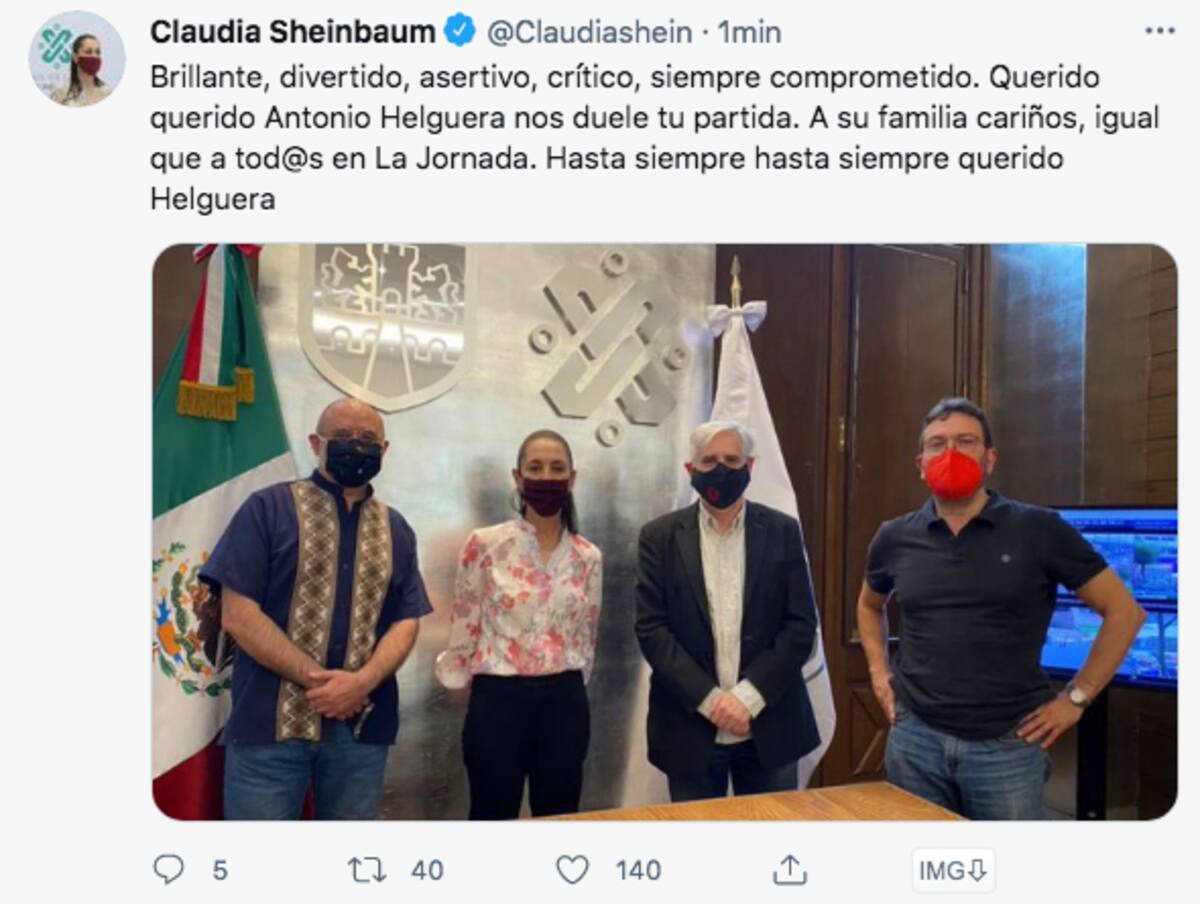
Task: Click the retweet arrows icon
Action: pos(366,870)
